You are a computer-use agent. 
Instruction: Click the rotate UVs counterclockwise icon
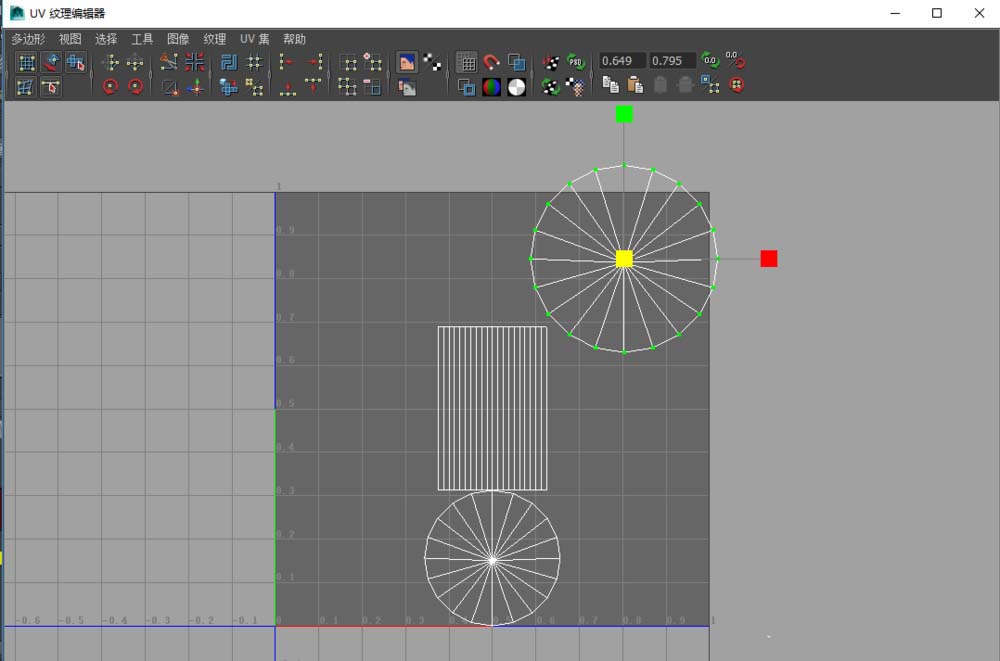click(x=110, y=87)
